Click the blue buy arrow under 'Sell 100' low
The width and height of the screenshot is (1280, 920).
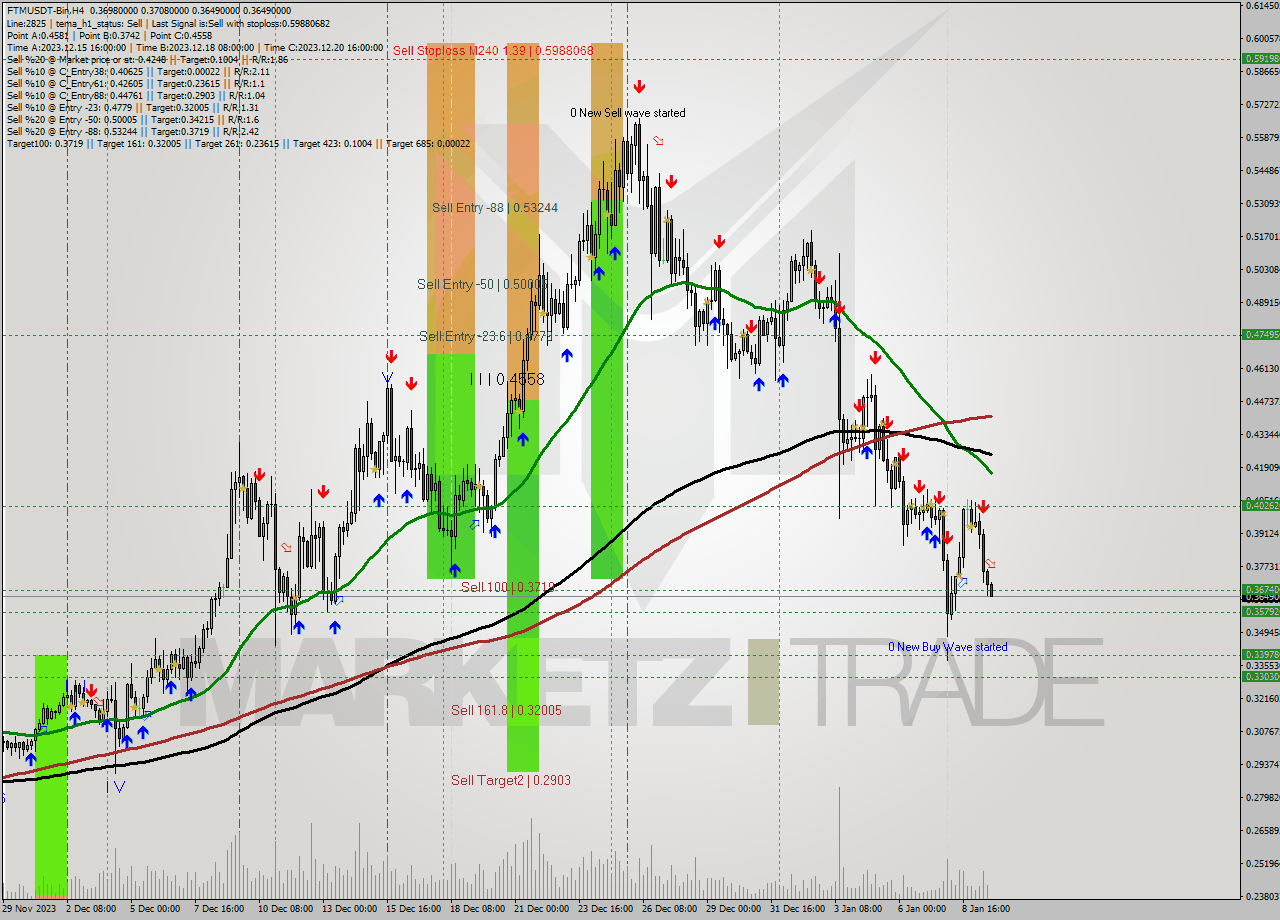(x=455, y=570)
